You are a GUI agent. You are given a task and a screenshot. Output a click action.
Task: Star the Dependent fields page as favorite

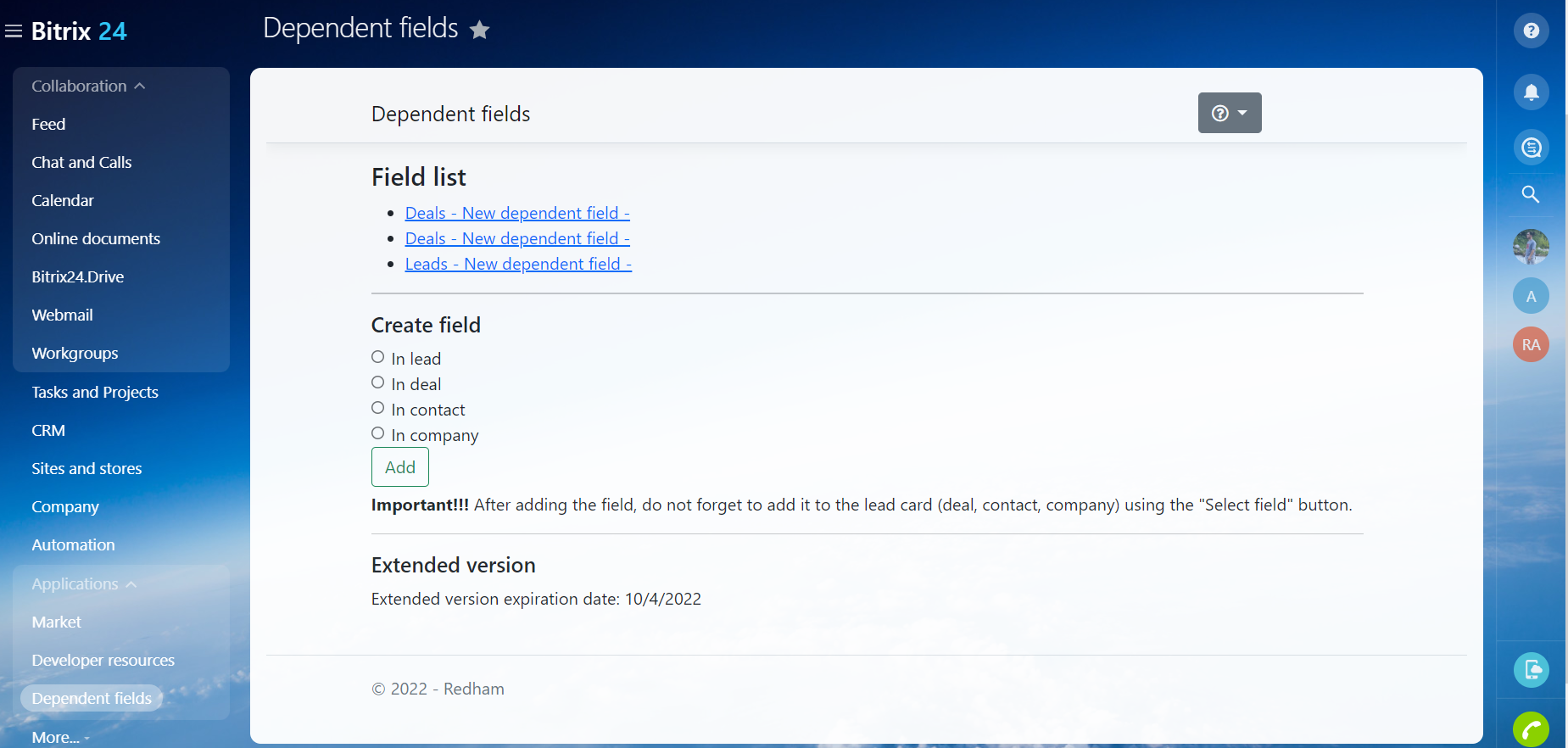[x=479, y=31]
